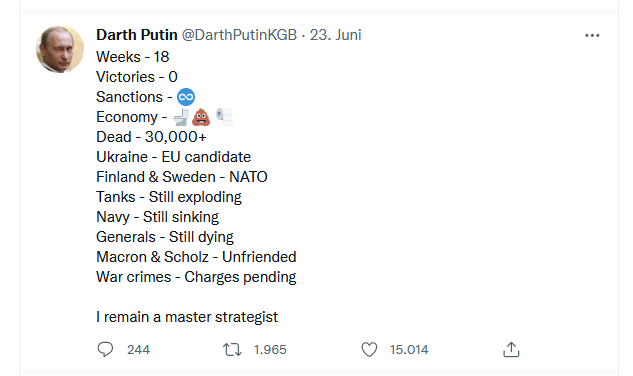Click the 'I remain a master strategist' text
This screenshot has height=376, width=633.
pyautogui.click(x=187, y=317)
